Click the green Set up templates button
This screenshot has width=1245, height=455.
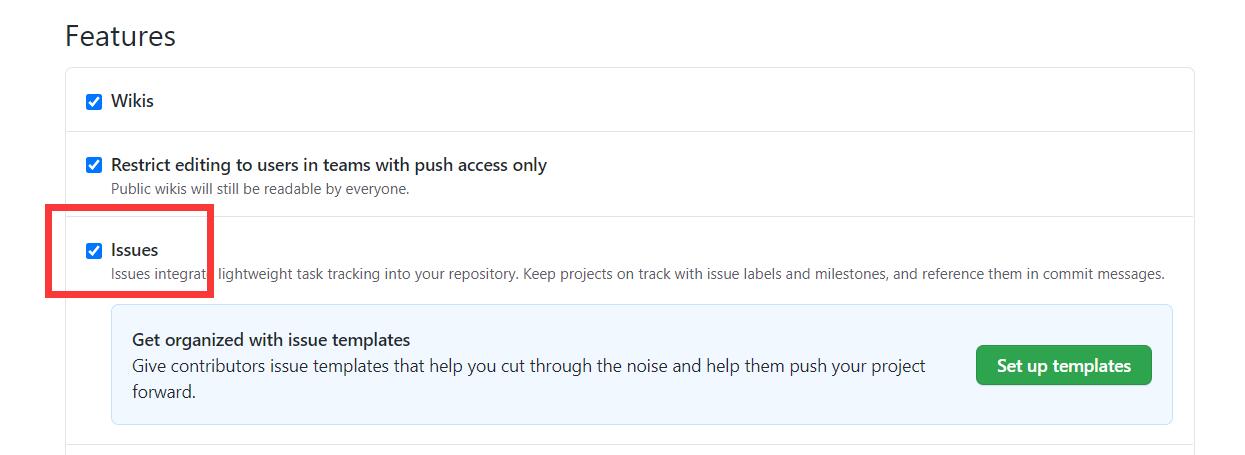coord(1063,366)
